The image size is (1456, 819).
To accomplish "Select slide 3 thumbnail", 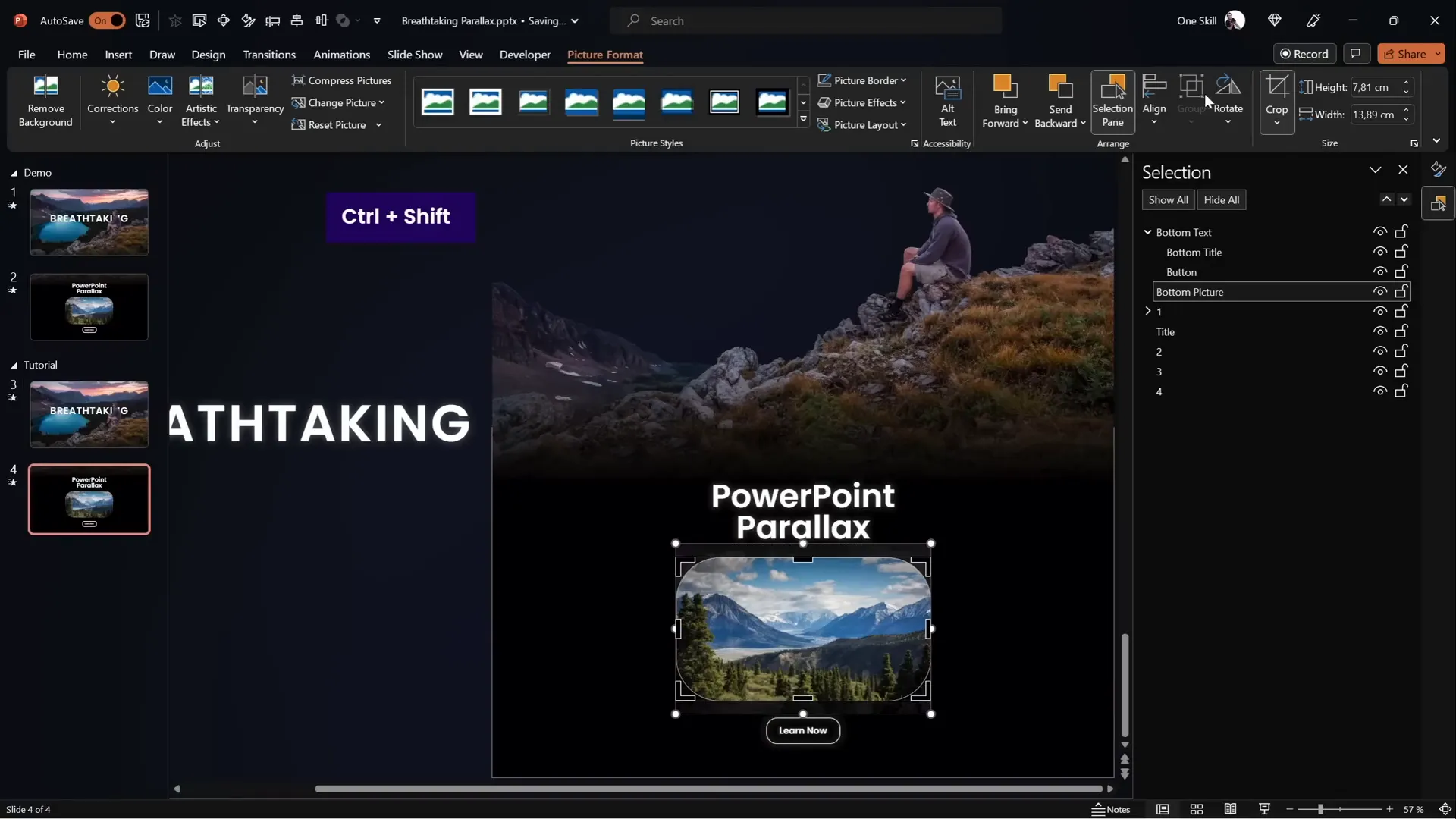I will [89, 414].
